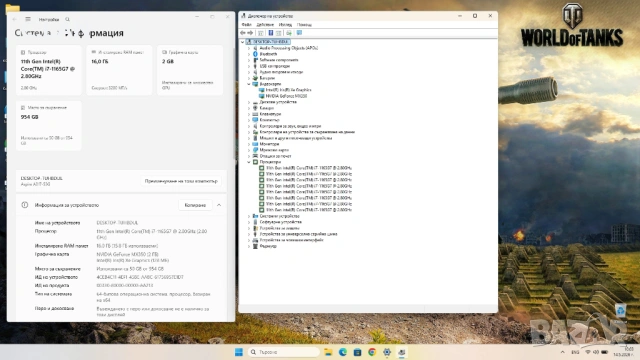This screenshot has width=640, height=360.
Task: Select the Фърмуер category
Action: tap(268, 246)
